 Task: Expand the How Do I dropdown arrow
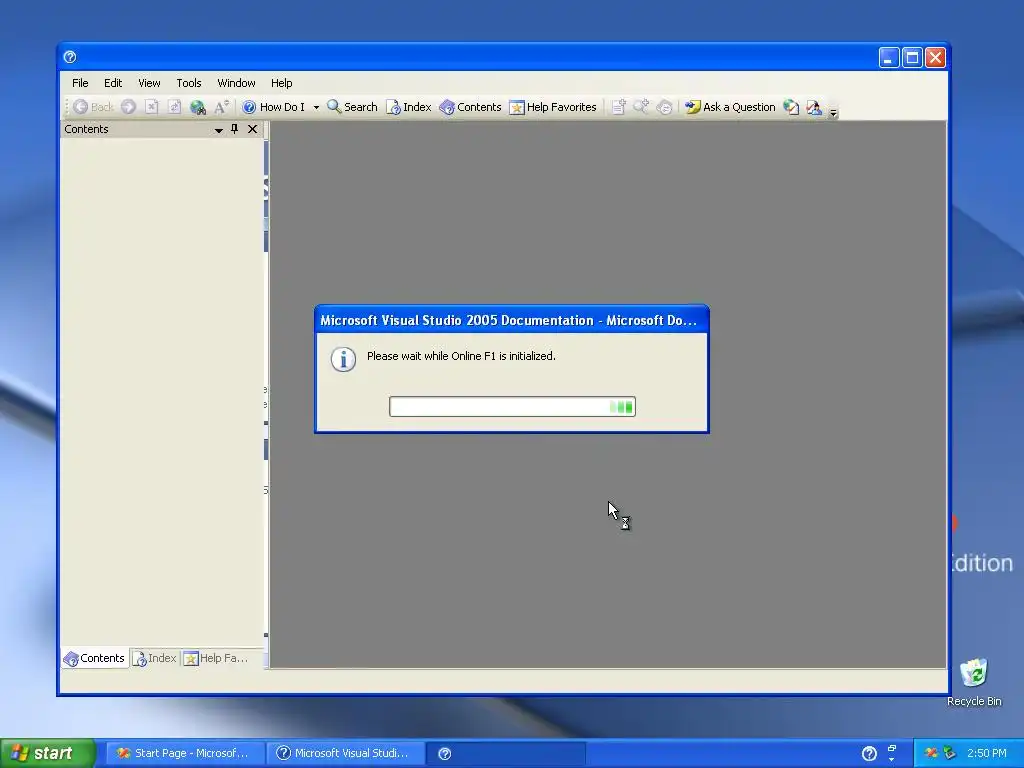point(316,107)
